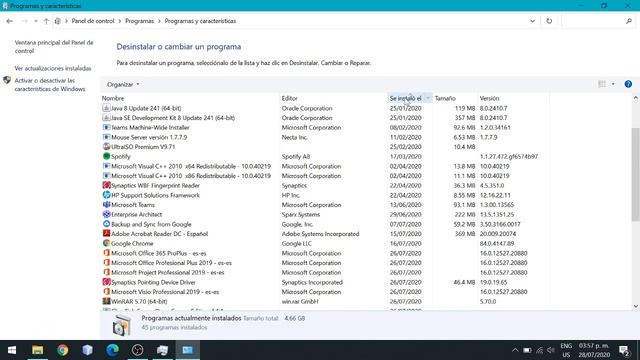This screenshot has width=640, height=360.
Task: Sort the list by Editor column
Action: pos(289,98)
